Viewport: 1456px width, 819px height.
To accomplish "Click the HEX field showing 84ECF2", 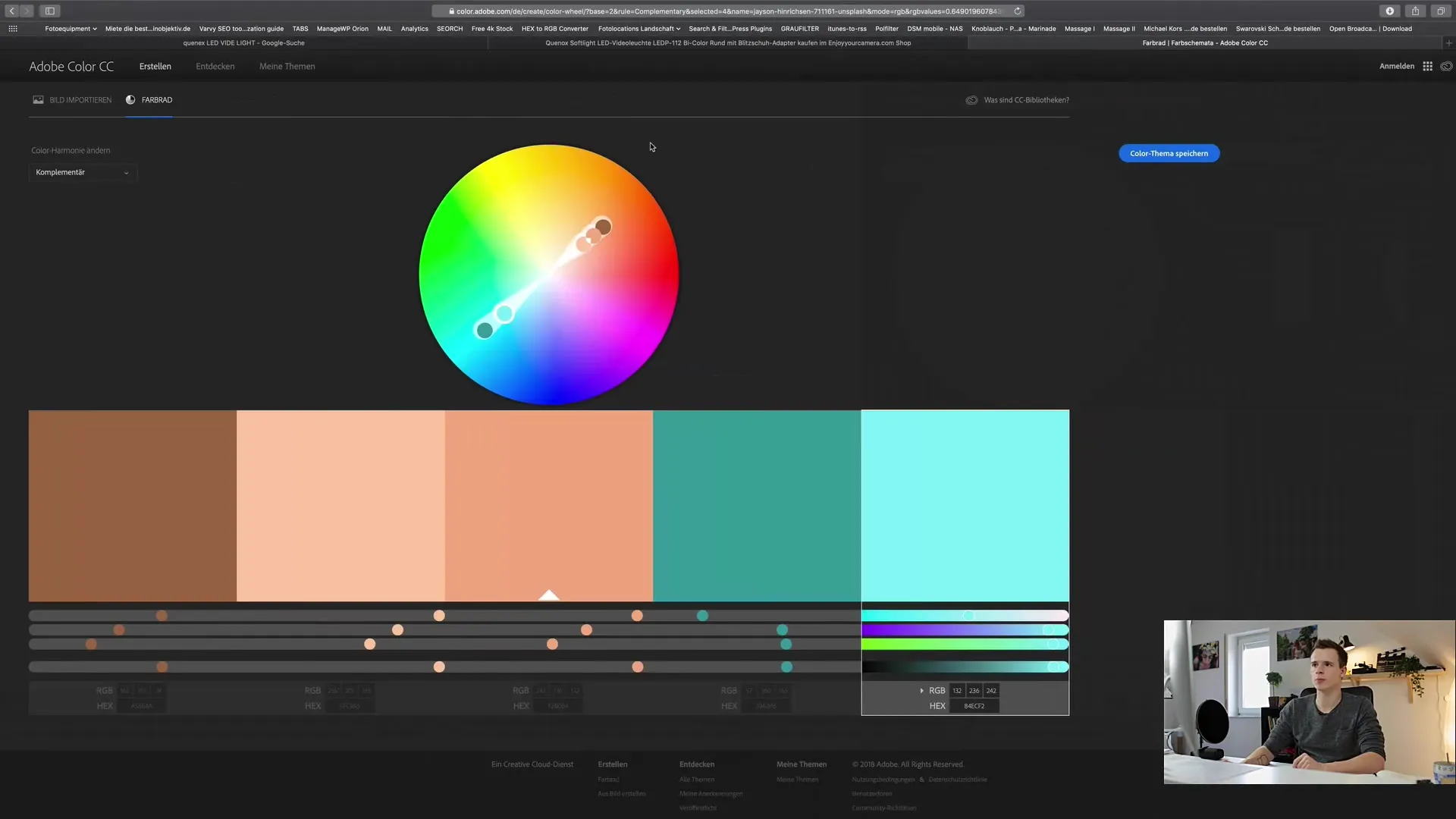I will point(974,706).
